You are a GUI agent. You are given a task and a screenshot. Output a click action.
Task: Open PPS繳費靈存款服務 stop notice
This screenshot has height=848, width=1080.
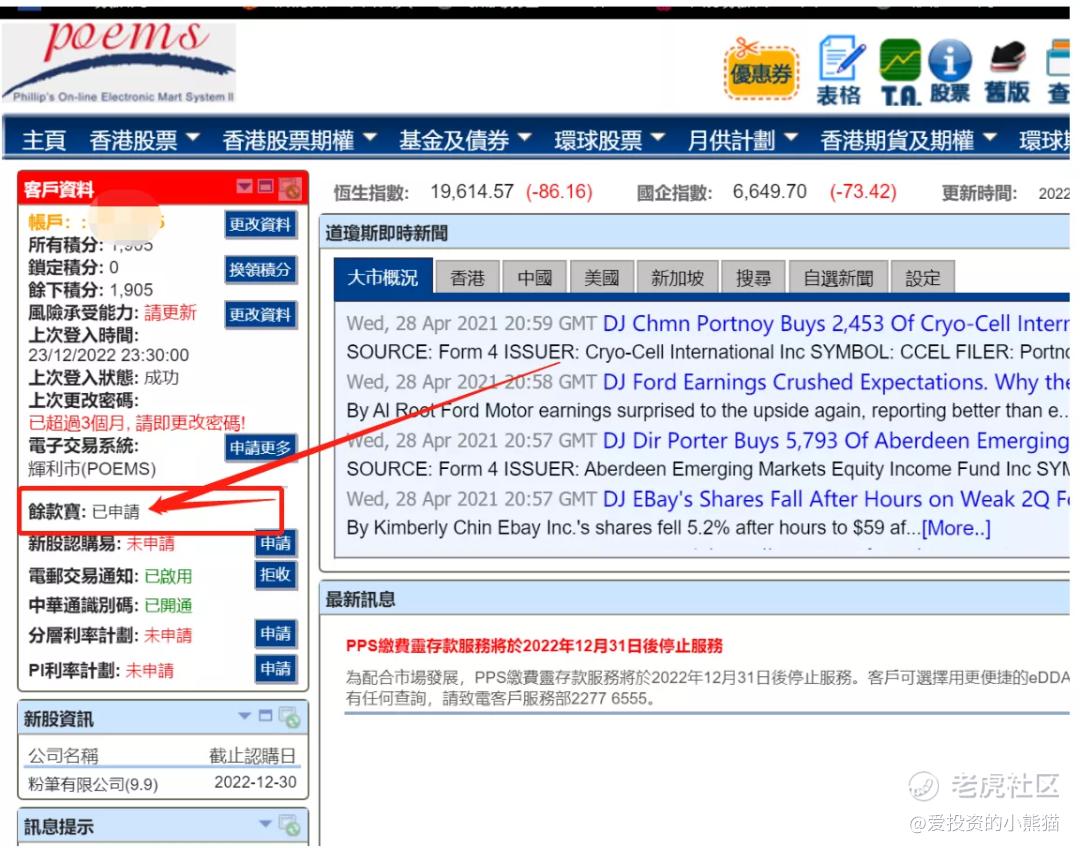coord(534,645)
